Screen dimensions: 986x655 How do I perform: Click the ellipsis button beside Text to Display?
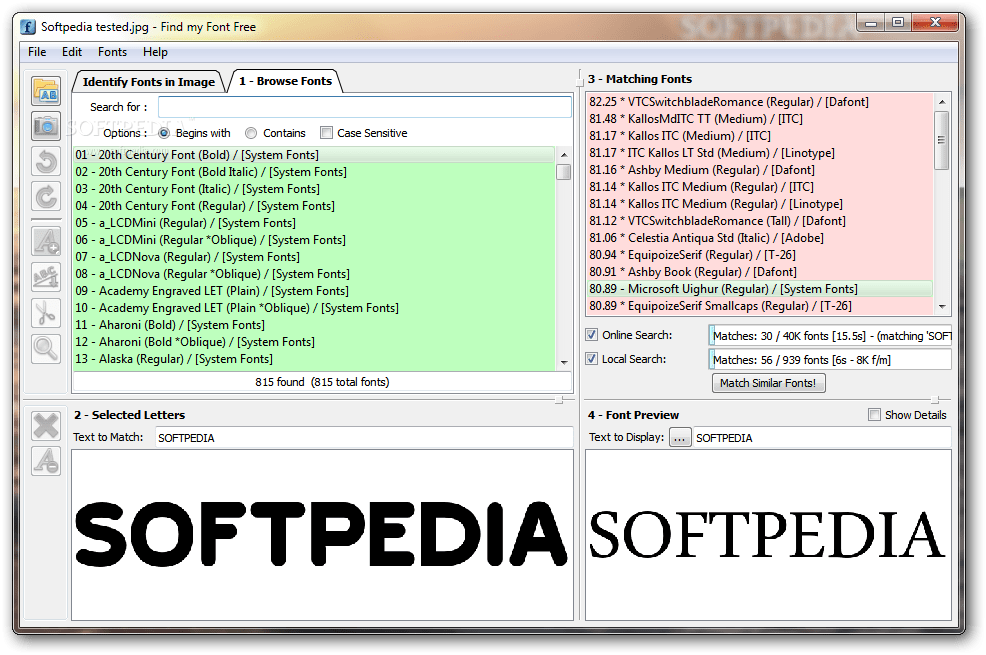(x=680, y=438)
